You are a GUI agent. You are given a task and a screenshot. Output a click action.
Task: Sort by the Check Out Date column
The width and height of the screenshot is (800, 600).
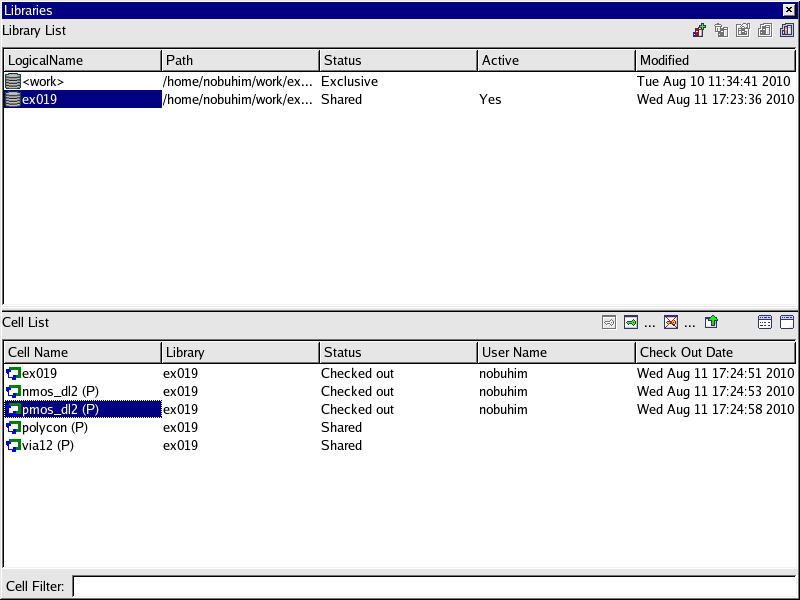(x=715, y=352)
